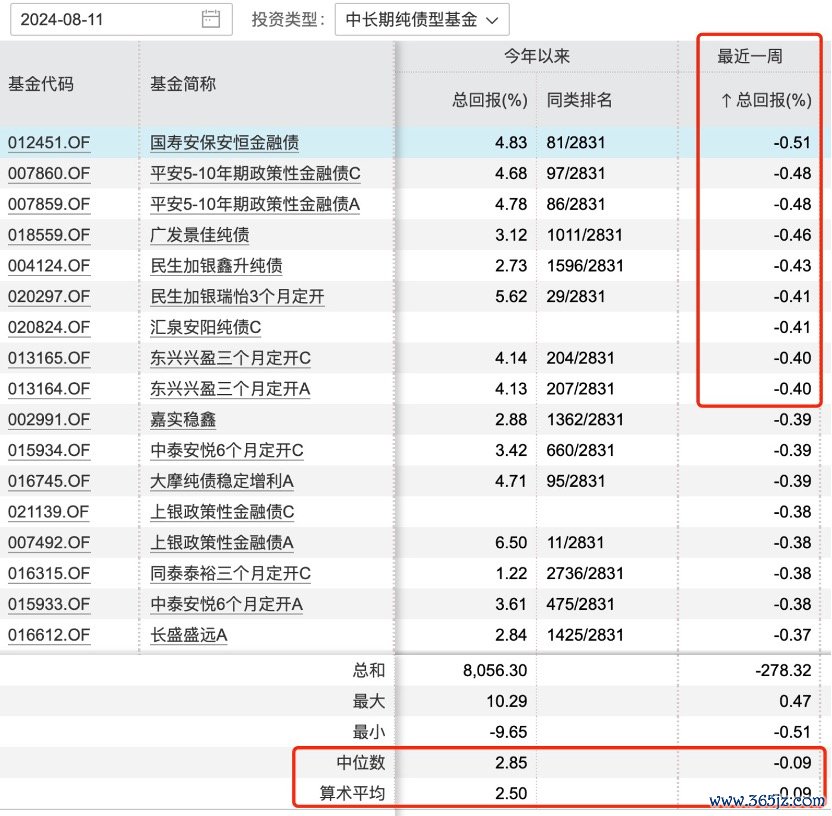832x816 pixels.
Task: Open the fund 汇泉安阳纯债C
Action: 205,327
